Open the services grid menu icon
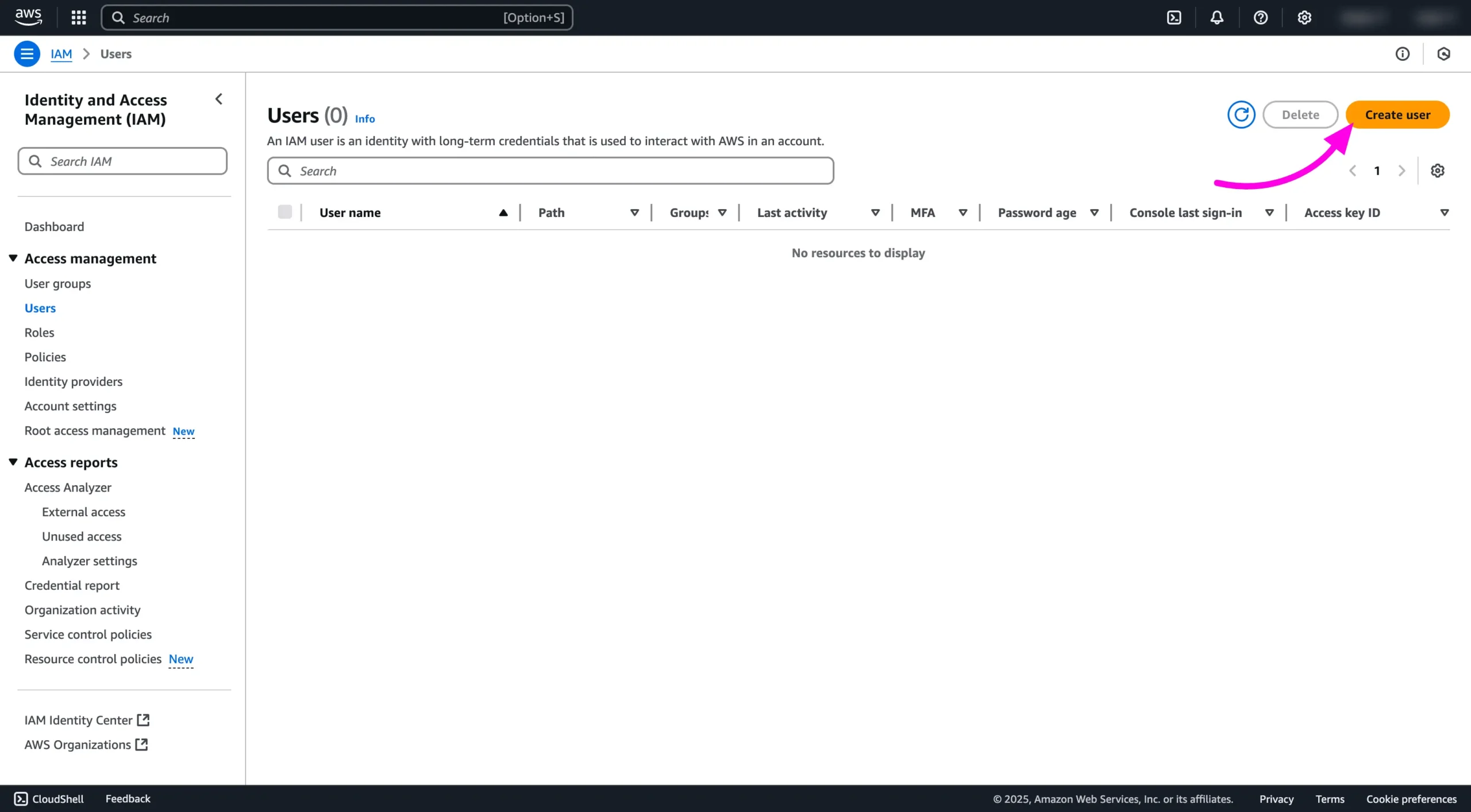The width and height of the screenshot is (1471, 812). [x=79, y=18]
